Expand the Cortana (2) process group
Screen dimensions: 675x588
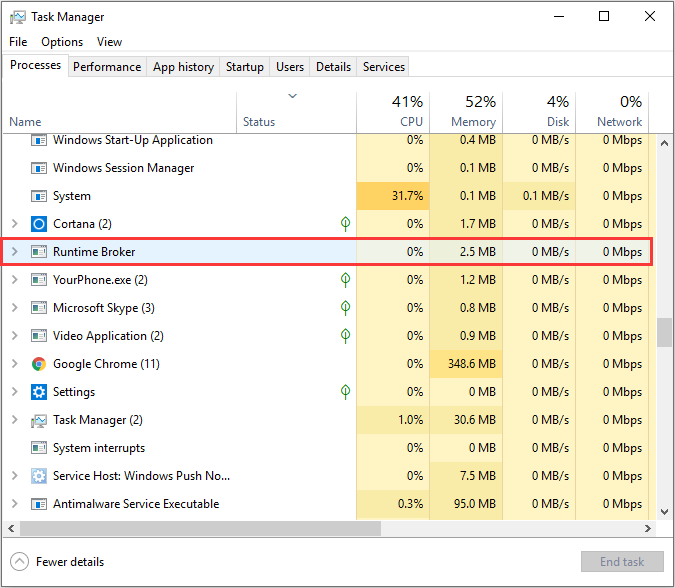15,224
